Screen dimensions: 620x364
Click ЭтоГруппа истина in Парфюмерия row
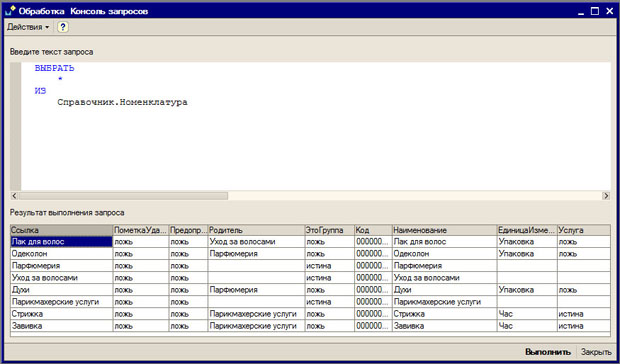330,266
